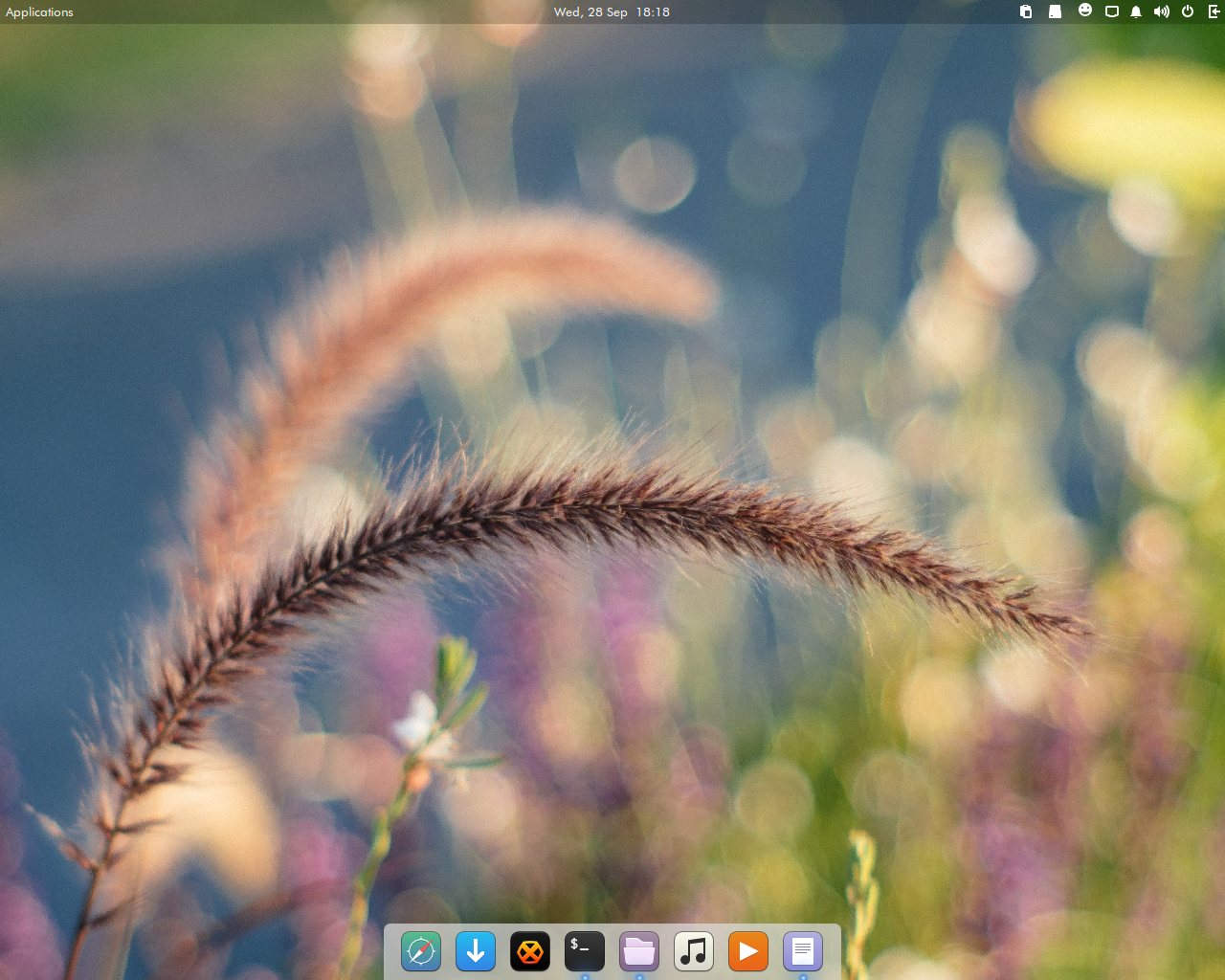Open the text editor document icon
This screenshot has height=980, width=1225.
tap(803, 951)
